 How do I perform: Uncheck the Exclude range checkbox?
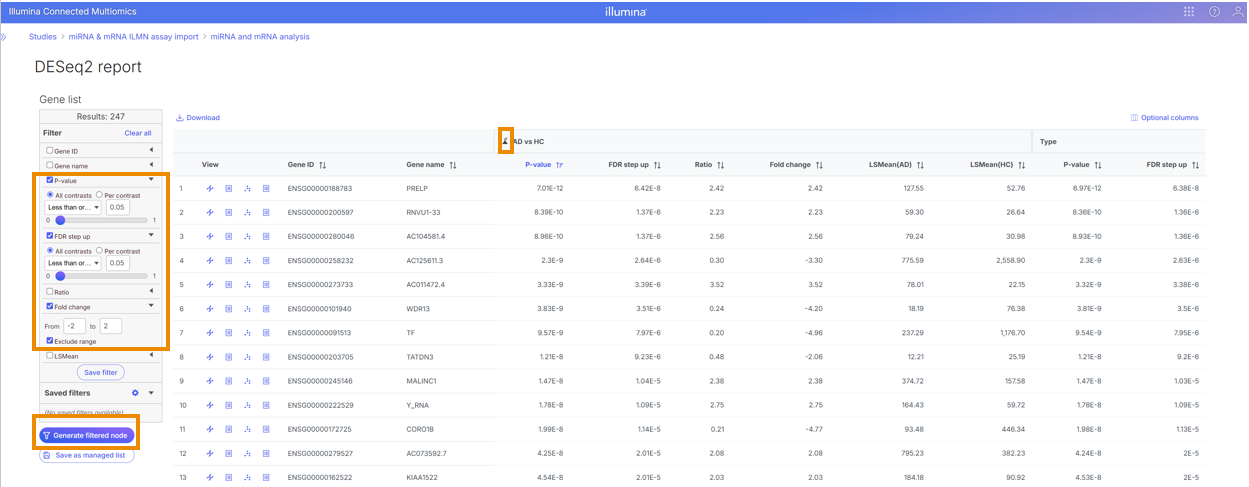pos(50,341)
